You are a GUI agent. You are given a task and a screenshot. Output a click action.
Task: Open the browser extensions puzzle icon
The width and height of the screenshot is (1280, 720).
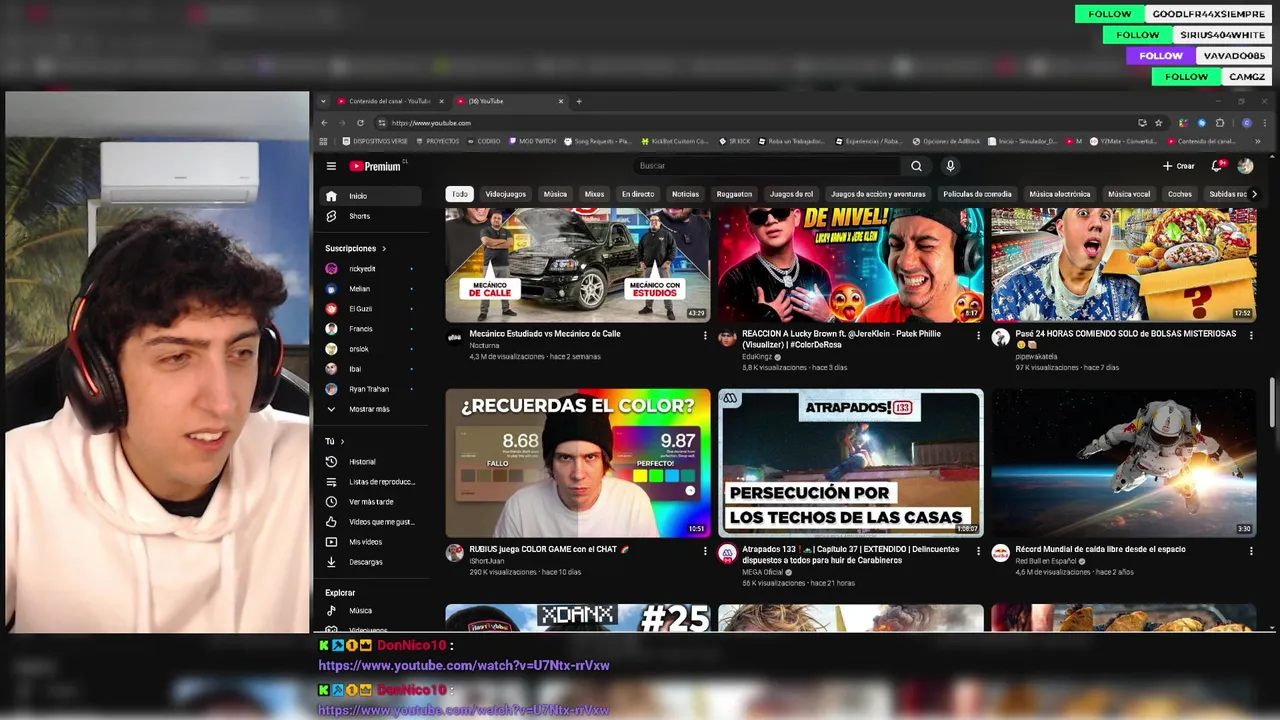click(x=1220, y=123)
